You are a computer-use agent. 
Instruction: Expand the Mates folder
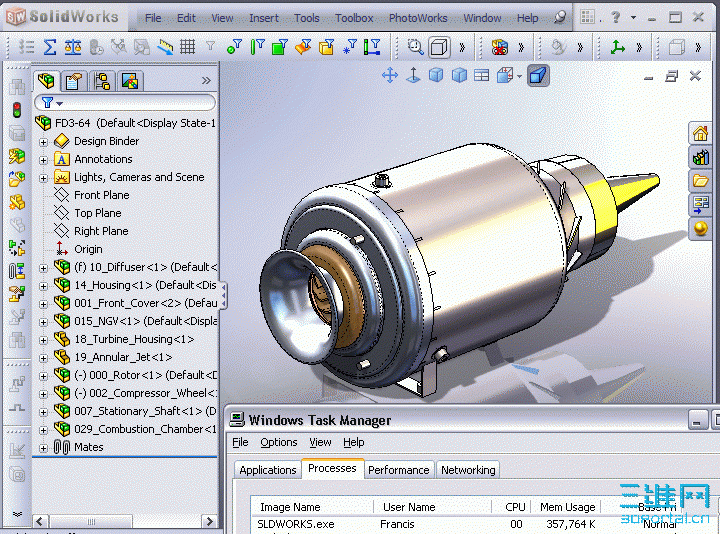click(x=43, y=448)
